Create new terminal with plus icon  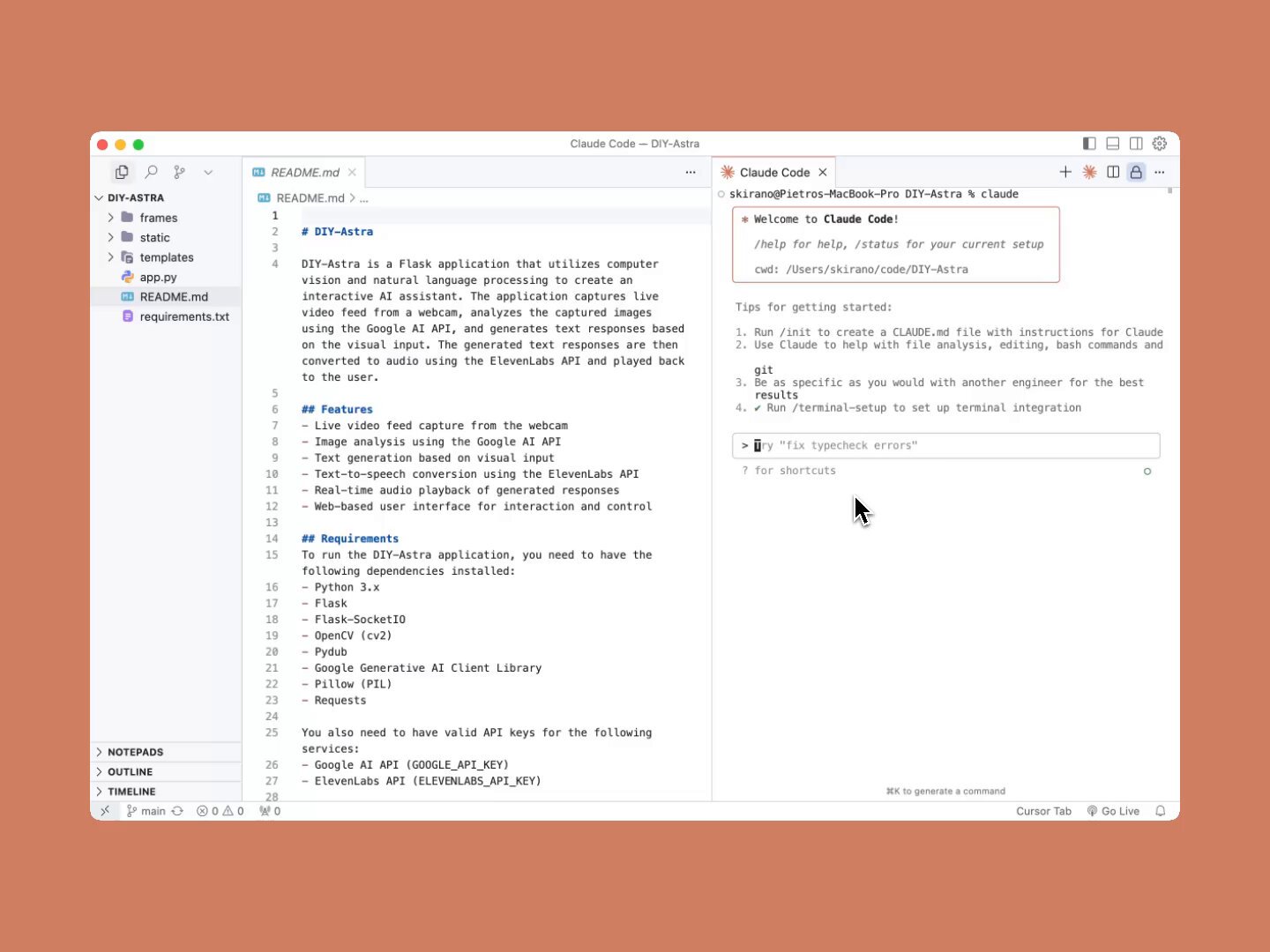[x=1065, y=173]
